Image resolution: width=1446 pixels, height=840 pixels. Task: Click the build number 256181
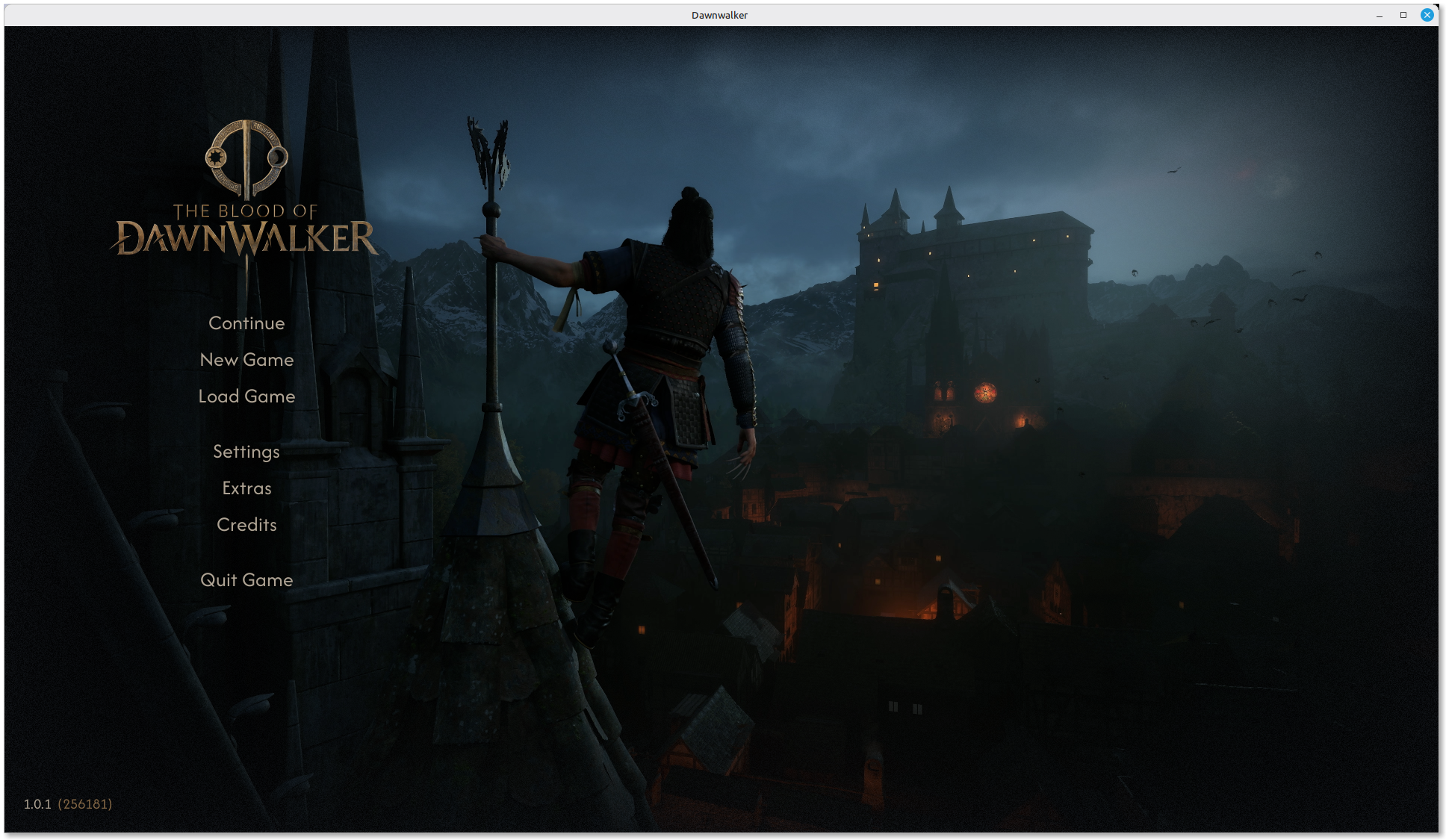pos(85,804)
